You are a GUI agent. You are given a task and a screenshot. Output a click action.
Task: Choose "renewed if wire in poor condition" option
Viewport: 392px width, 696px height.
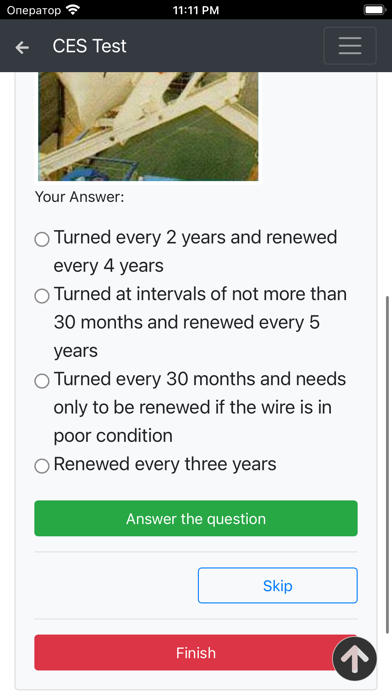pos(42,381)
